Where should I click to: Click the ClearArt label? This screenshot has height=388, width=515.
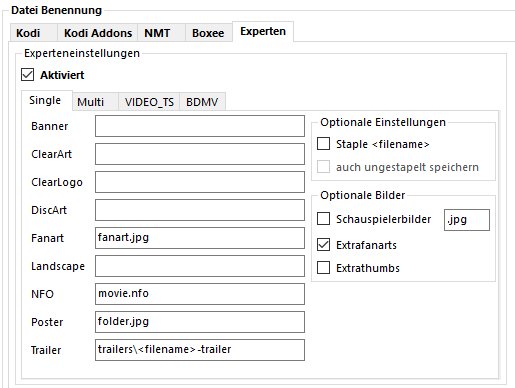coord(51,154)
